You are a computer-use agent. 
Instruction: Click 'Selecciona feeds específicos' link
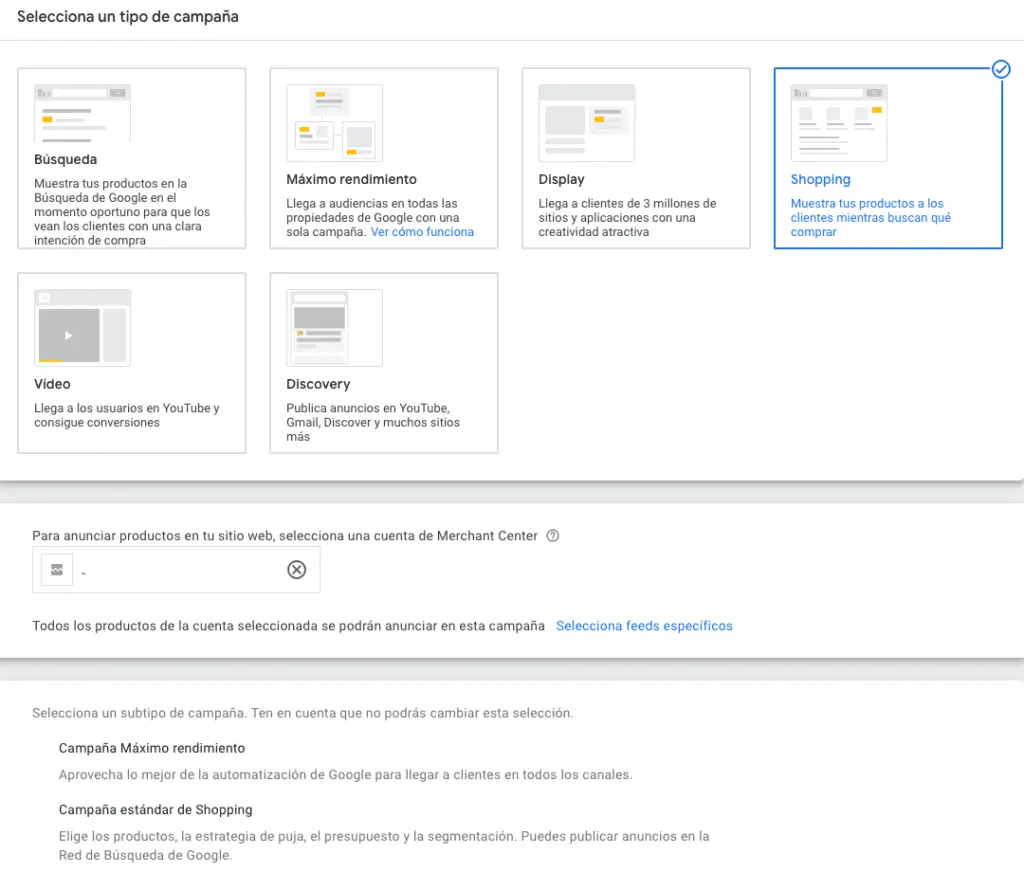click(x=644, y=626)
